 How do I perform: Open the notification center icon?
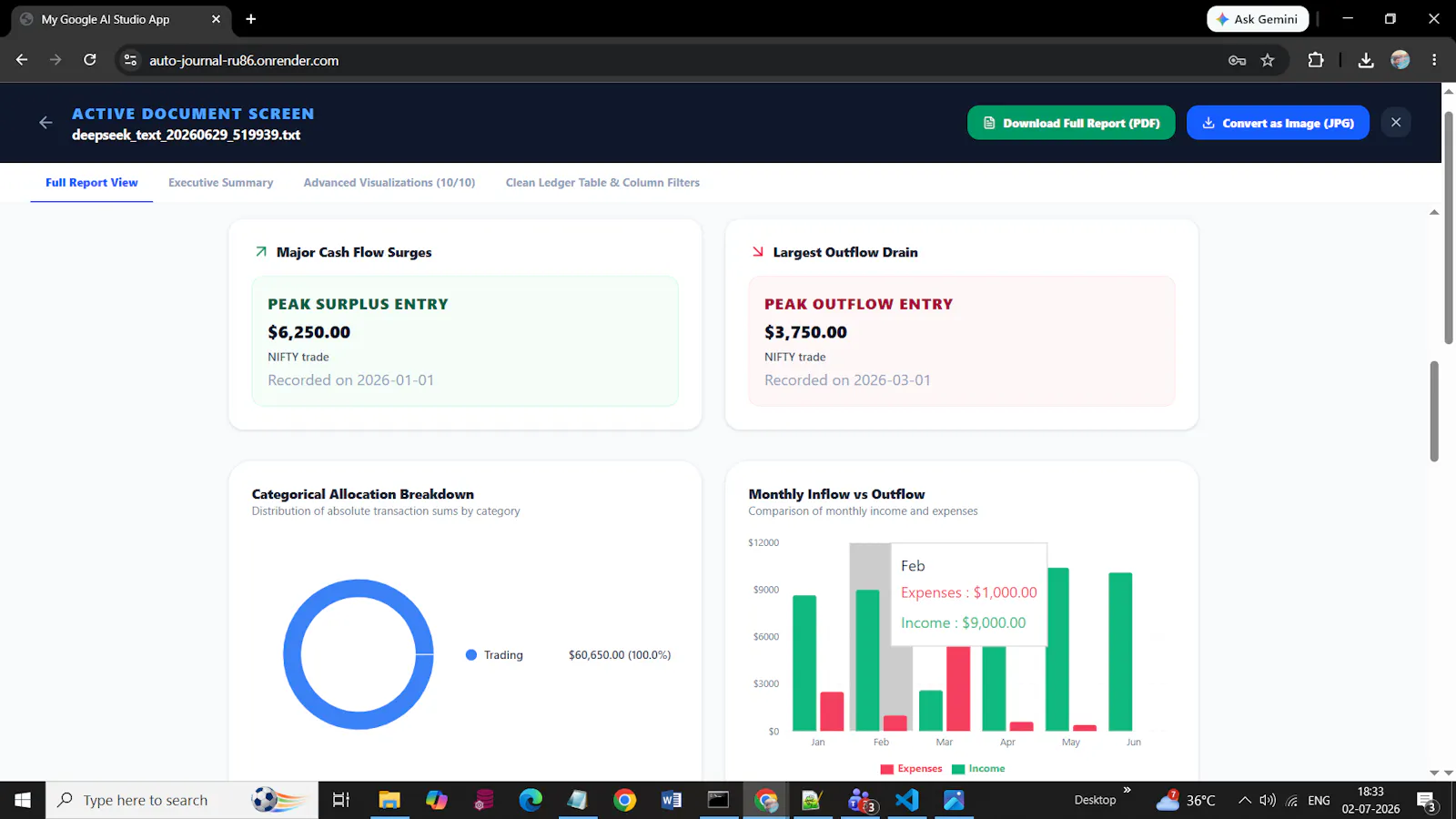coord(1427,801)
